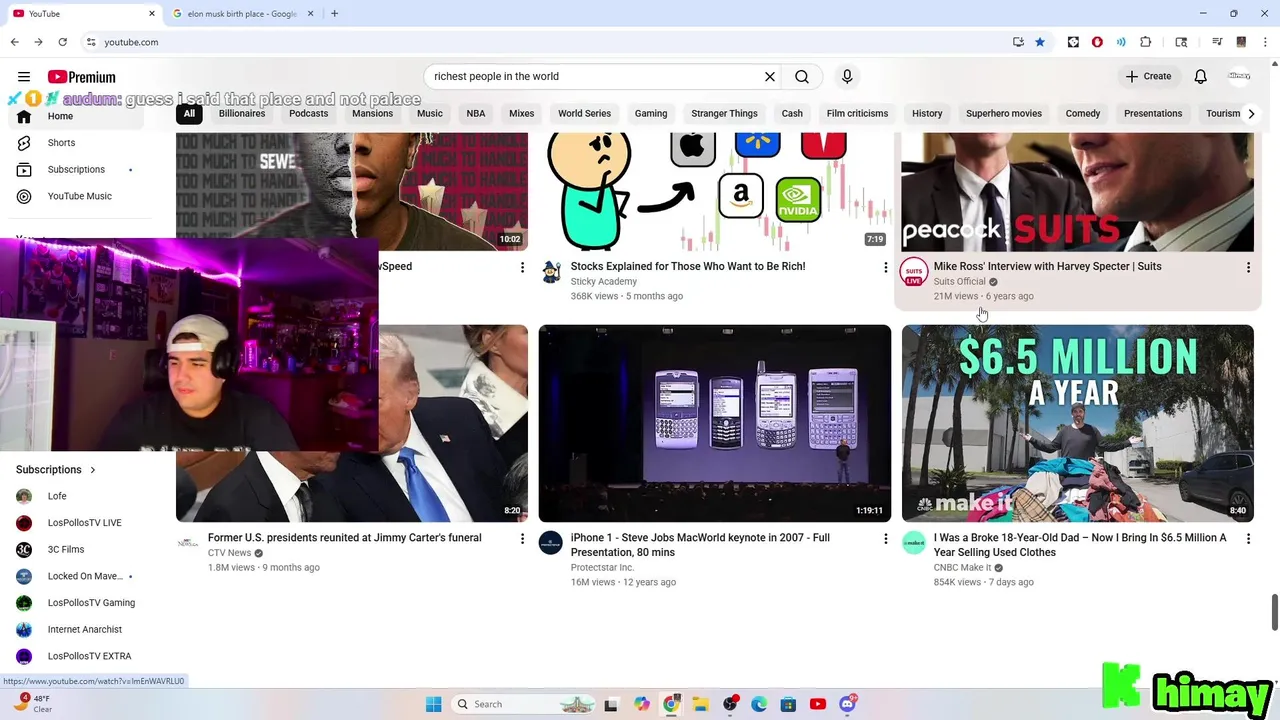Open File Explorer from the taskbar
Viewport: 1280px width, 720px height.
coord(701,704)
